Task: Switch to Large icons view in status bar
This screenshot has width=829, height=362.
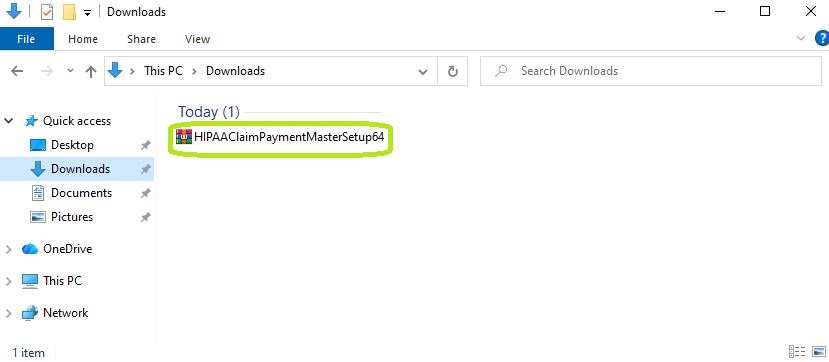Action: coord(819,352)
